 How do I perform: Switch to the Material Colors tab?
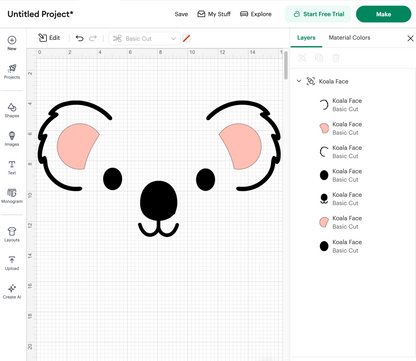point(349,38)
